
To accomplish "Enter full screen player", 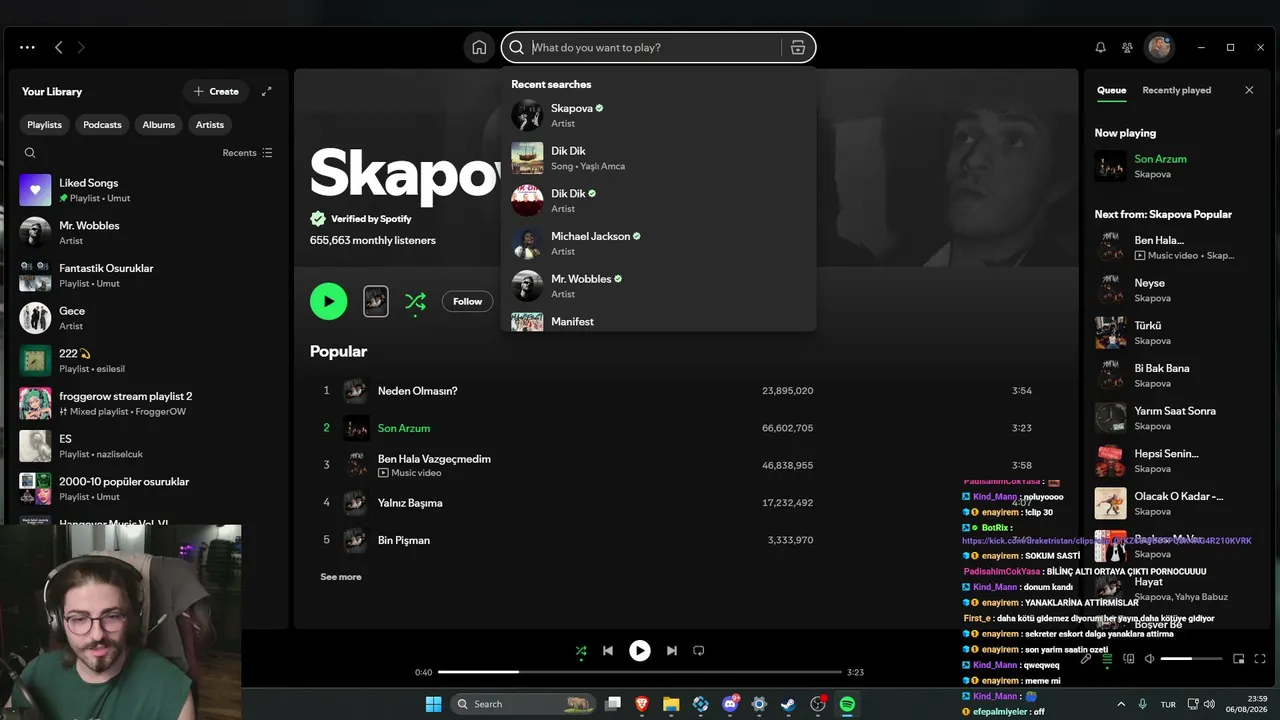I will (1259, 659).
